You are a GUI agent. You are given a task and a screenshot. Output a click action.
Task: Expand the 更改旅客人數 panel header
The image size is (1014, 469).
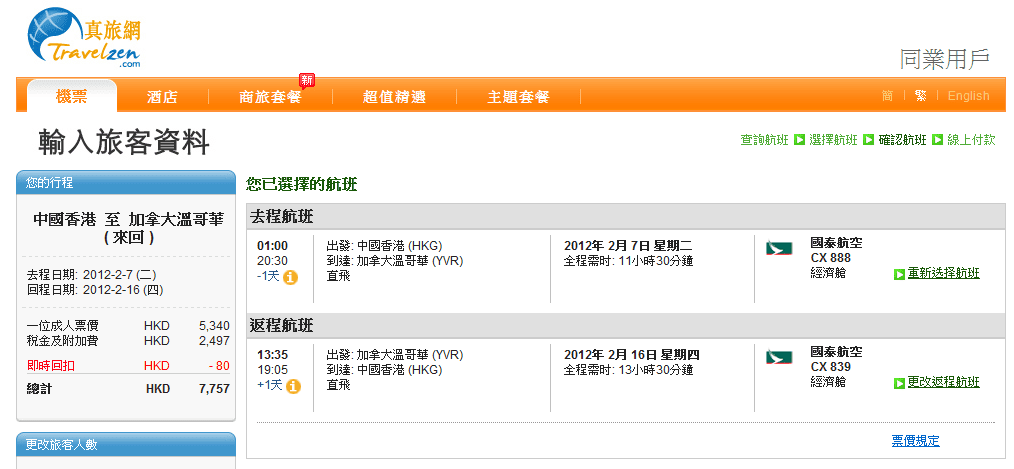126,444
